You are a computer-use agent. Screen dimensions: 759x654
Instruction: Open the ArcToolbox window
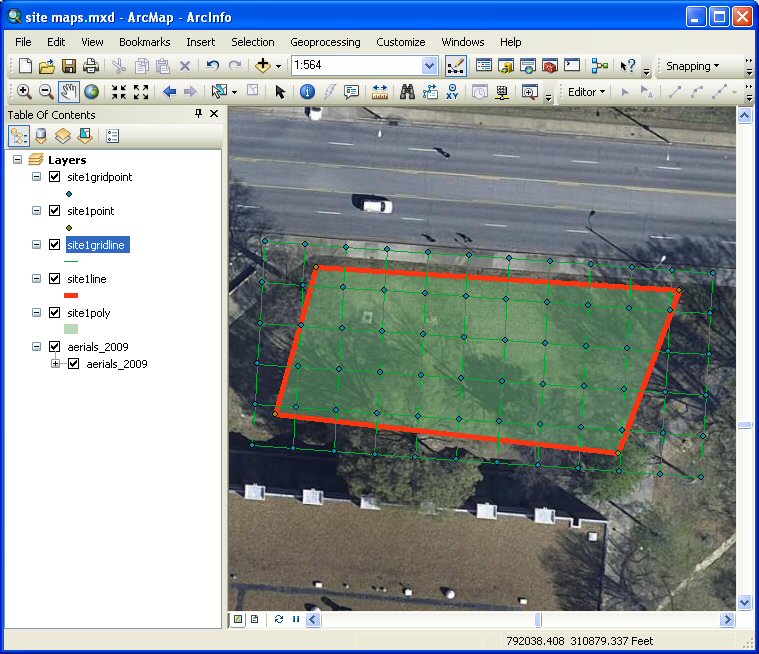(x=550, y=65)
